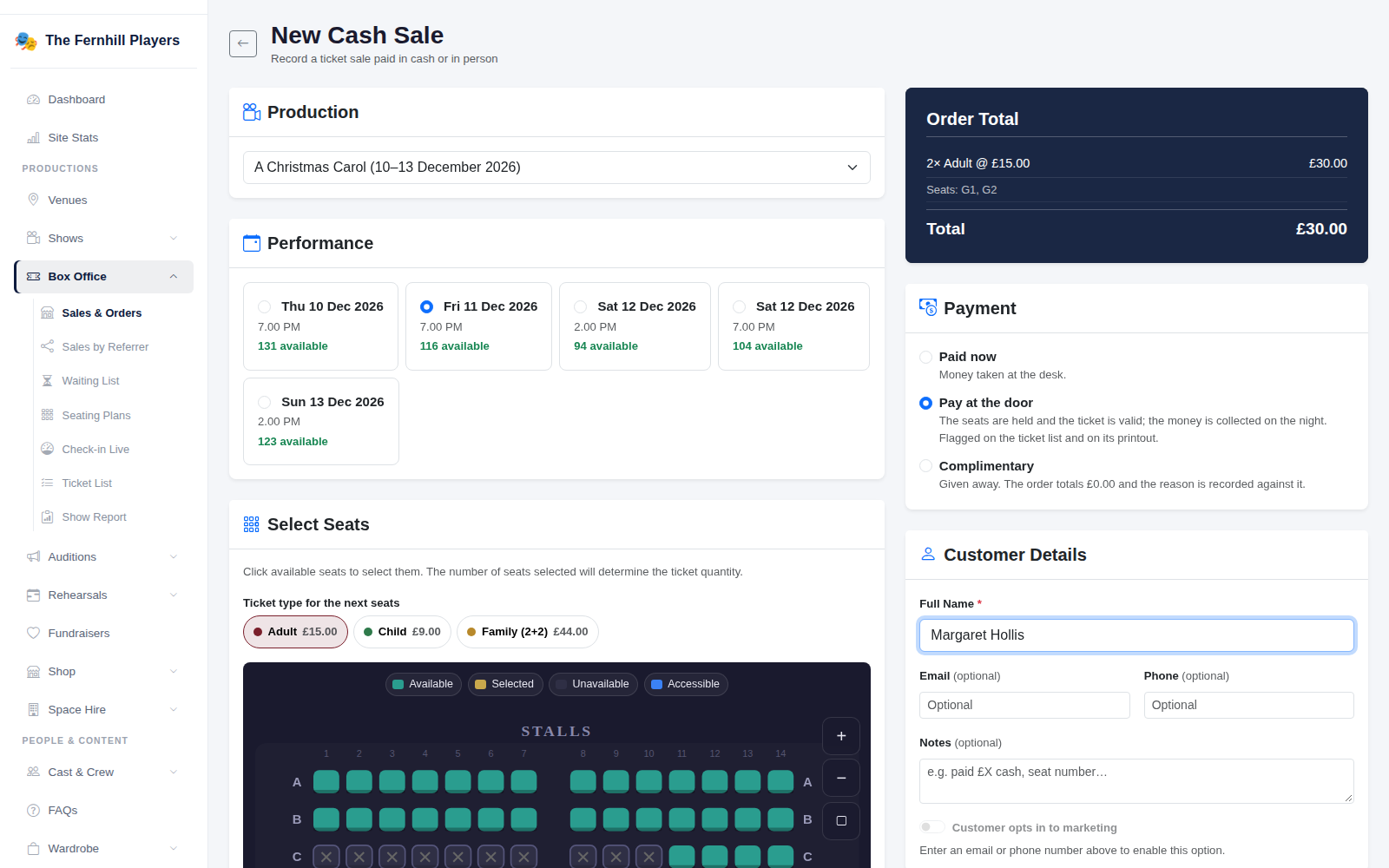The height and width of the screenshot is (868, 1389).
Task: Select Family (2+2) £44.00 ticket type
Action: click(528, 632)
